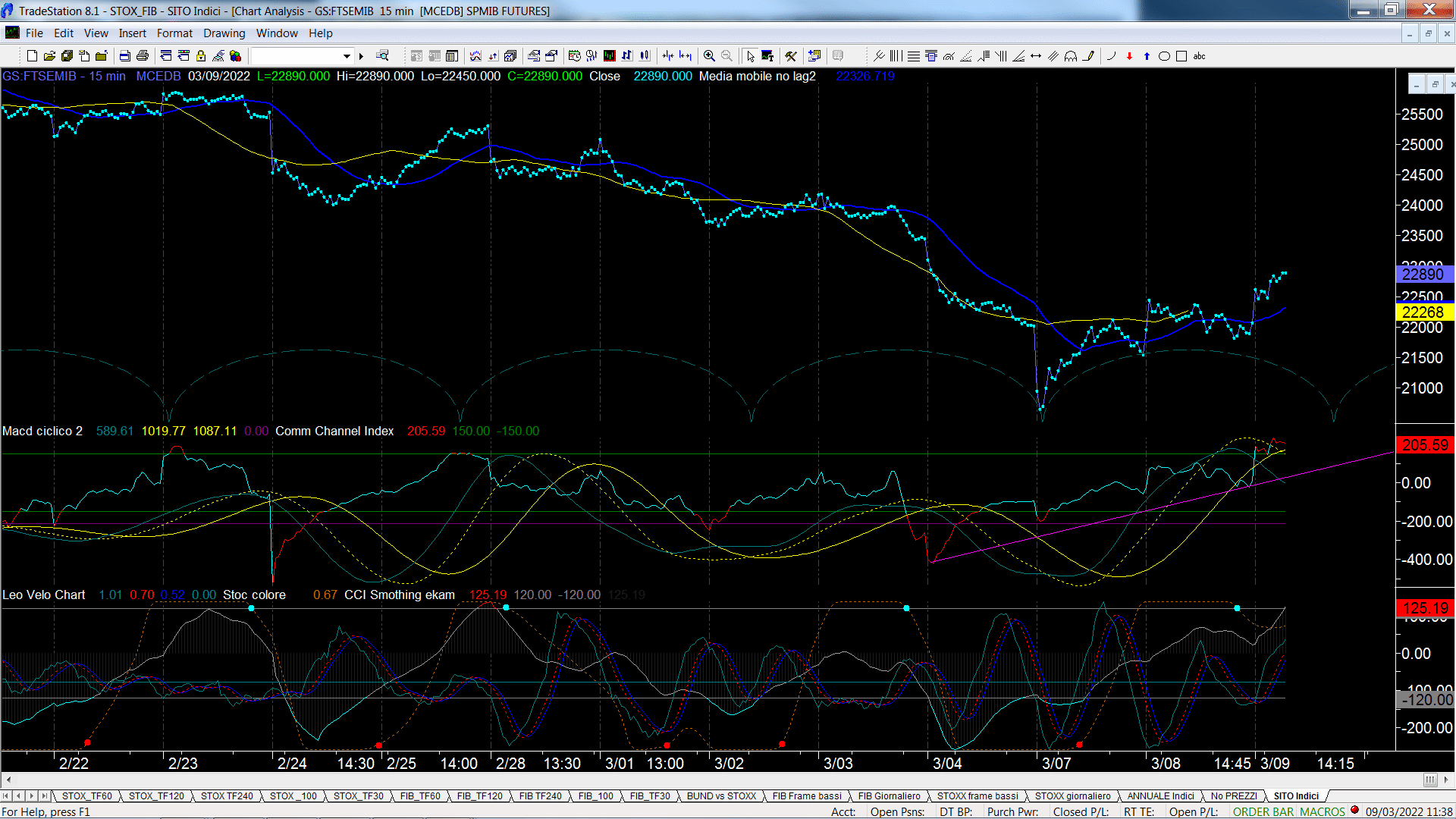Click the Open folder icon

[x=49, y=56]
